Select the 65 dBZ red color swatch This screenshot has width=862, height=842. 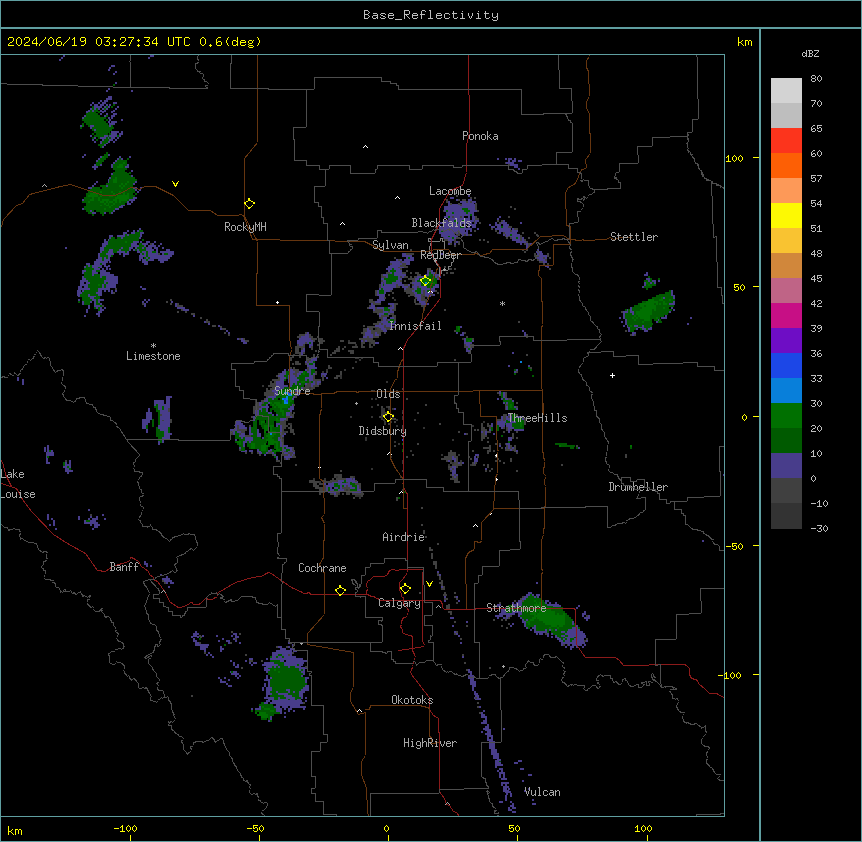tap(786, 140)
